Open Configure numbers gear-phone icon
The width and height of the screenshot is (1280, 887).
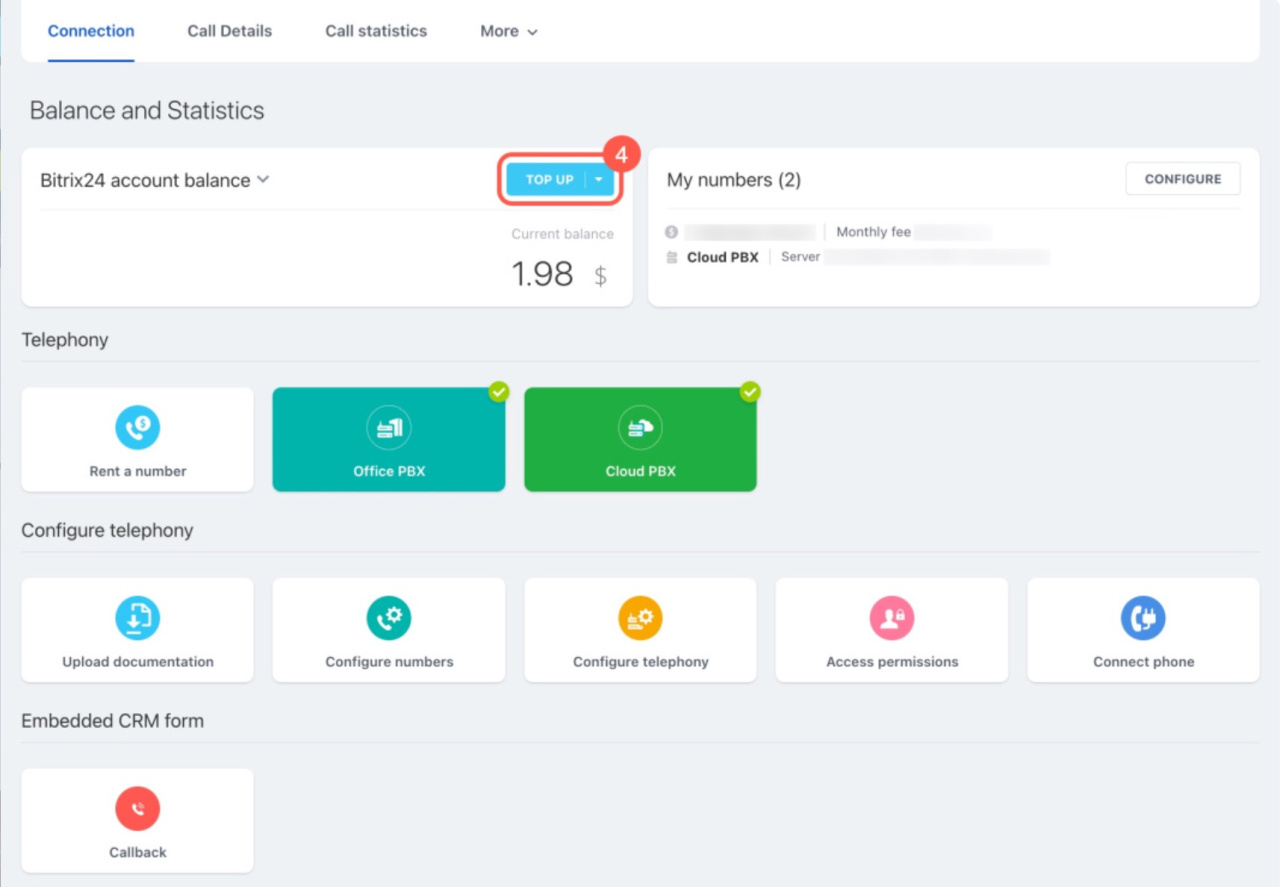(x=389, y=618)
